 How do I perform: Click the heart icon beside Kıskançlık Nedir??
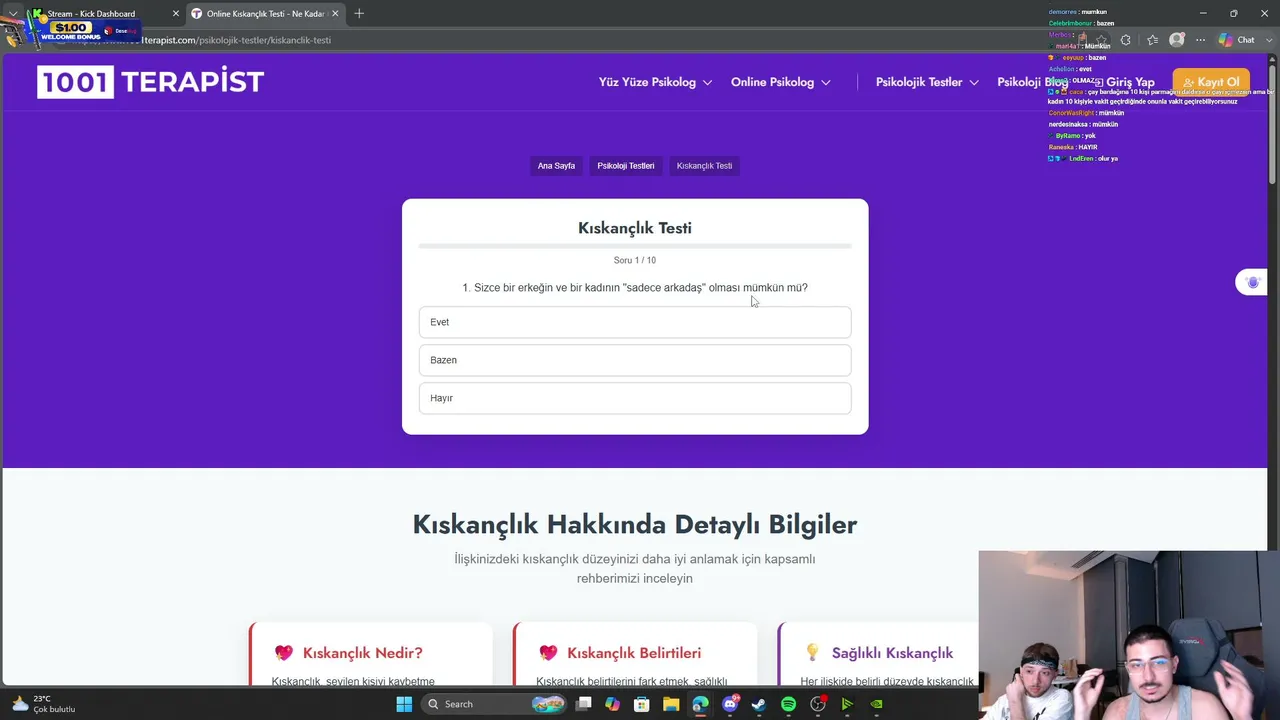point(284,653)
